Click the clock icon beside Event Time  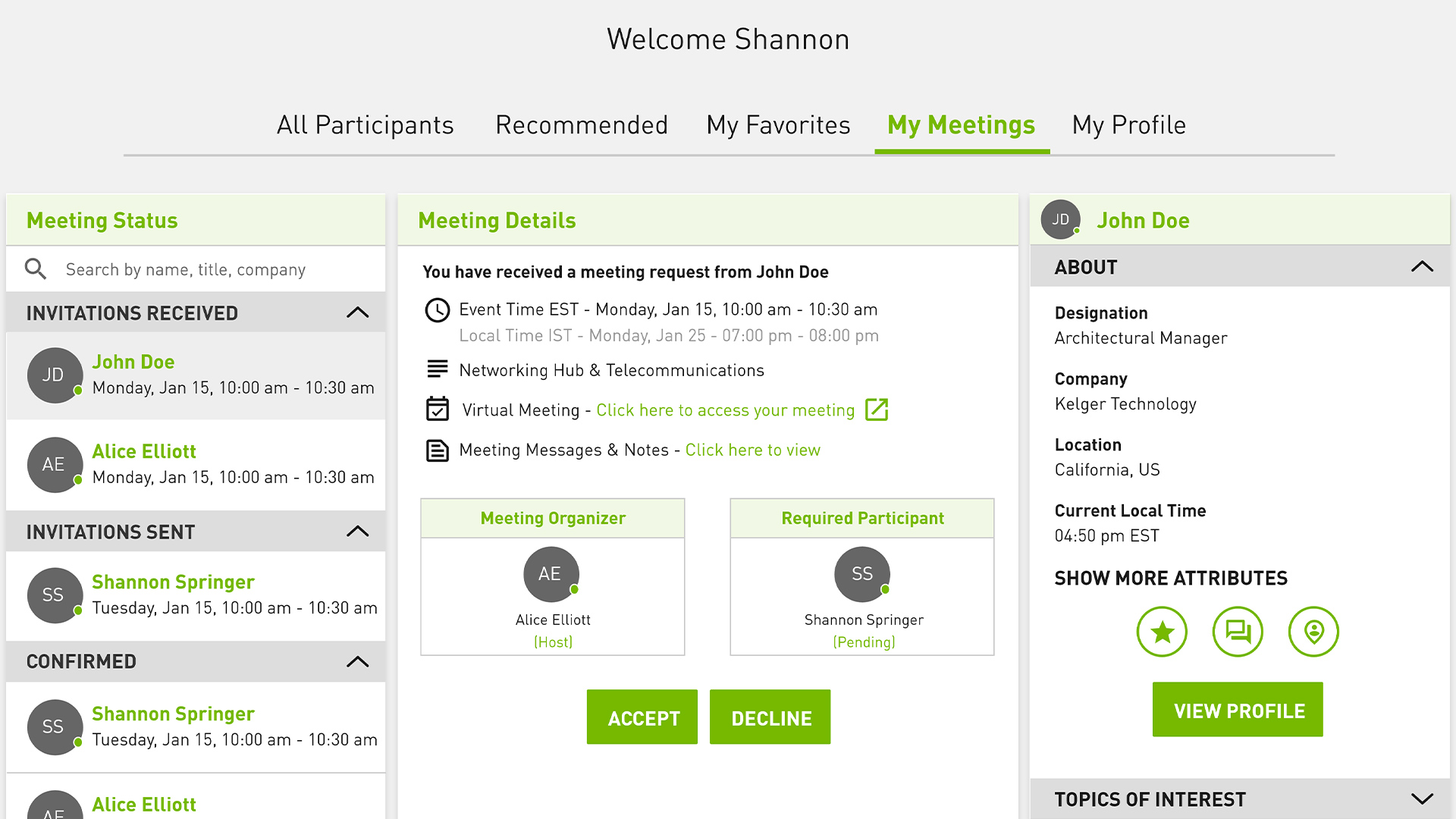[x=438, y=309]
